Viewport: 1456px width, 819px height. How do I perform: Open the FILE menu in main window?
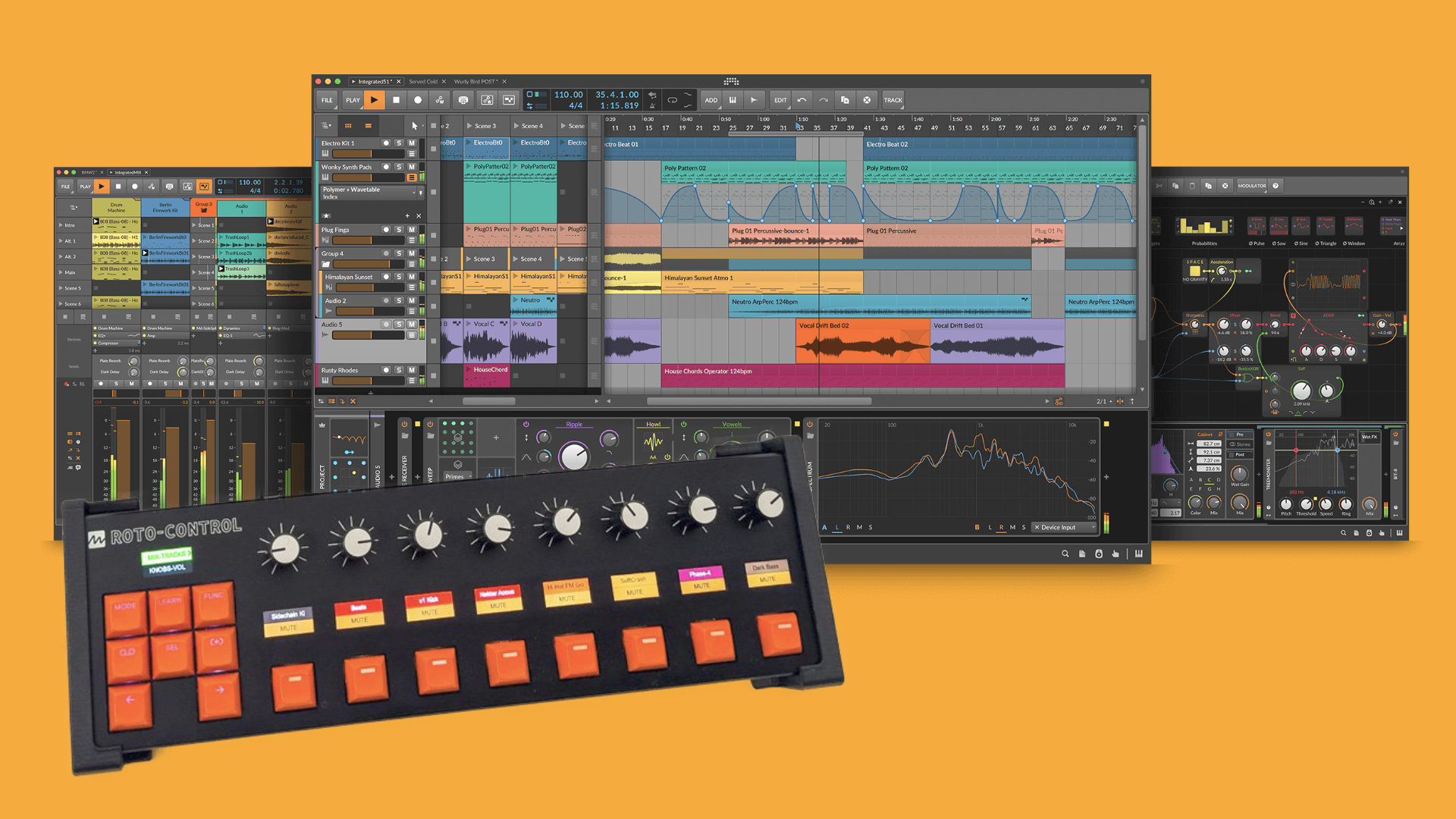(327, 100)
